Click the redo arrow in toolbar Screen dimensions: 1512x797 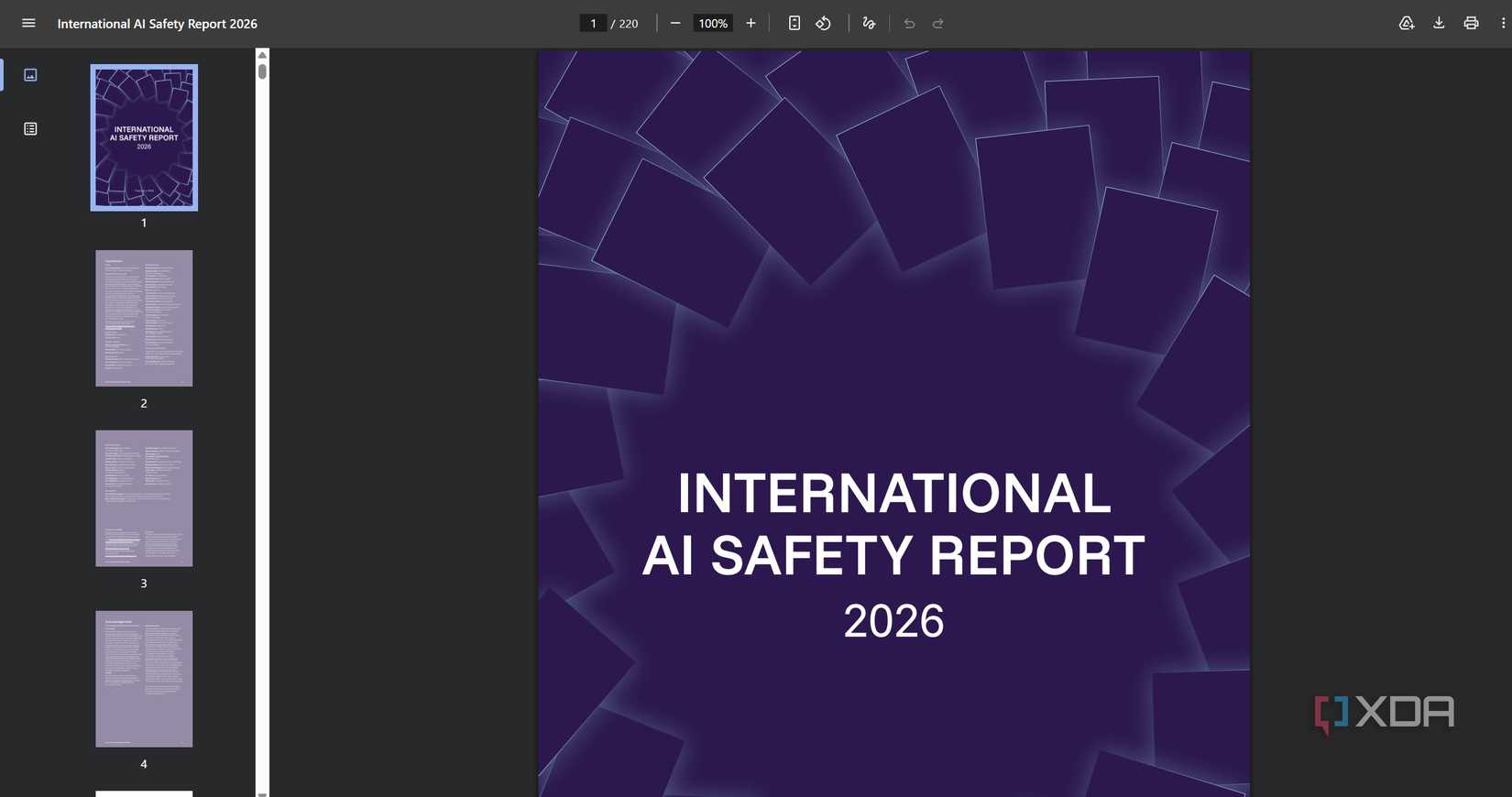point(938,24)
